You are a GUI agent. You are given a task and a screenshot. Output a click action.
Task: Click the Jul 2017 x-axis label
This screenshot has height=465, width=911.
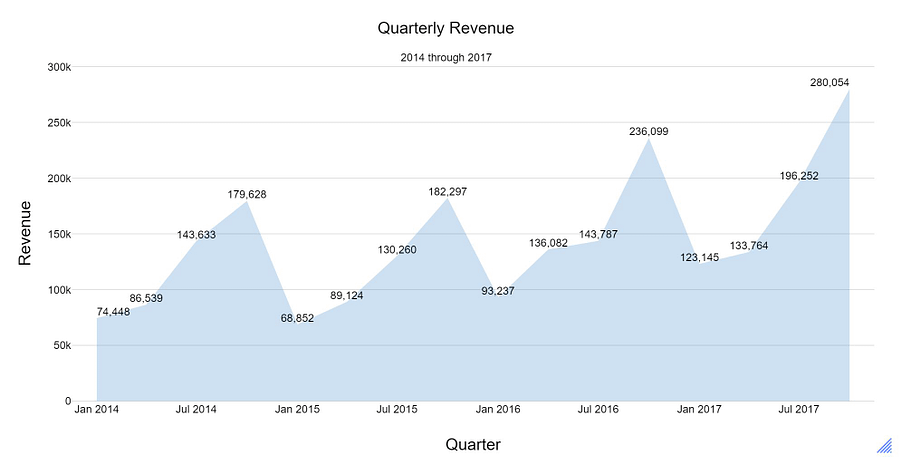tap(799, 410)
